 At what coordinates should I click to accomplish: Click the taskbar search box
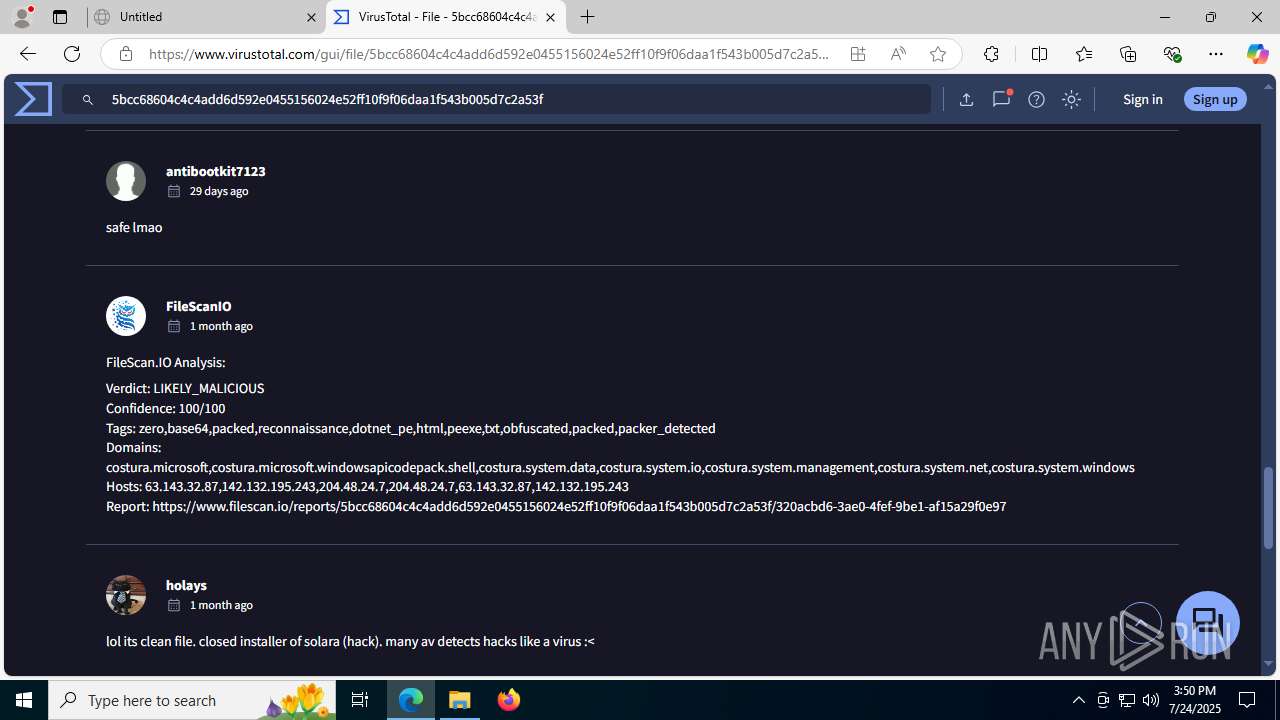coord(192,700)
